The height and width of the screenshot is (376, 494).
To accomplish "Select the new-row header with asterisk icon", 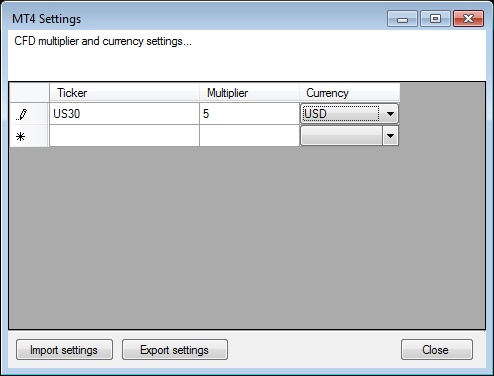I will click(29, 136).
